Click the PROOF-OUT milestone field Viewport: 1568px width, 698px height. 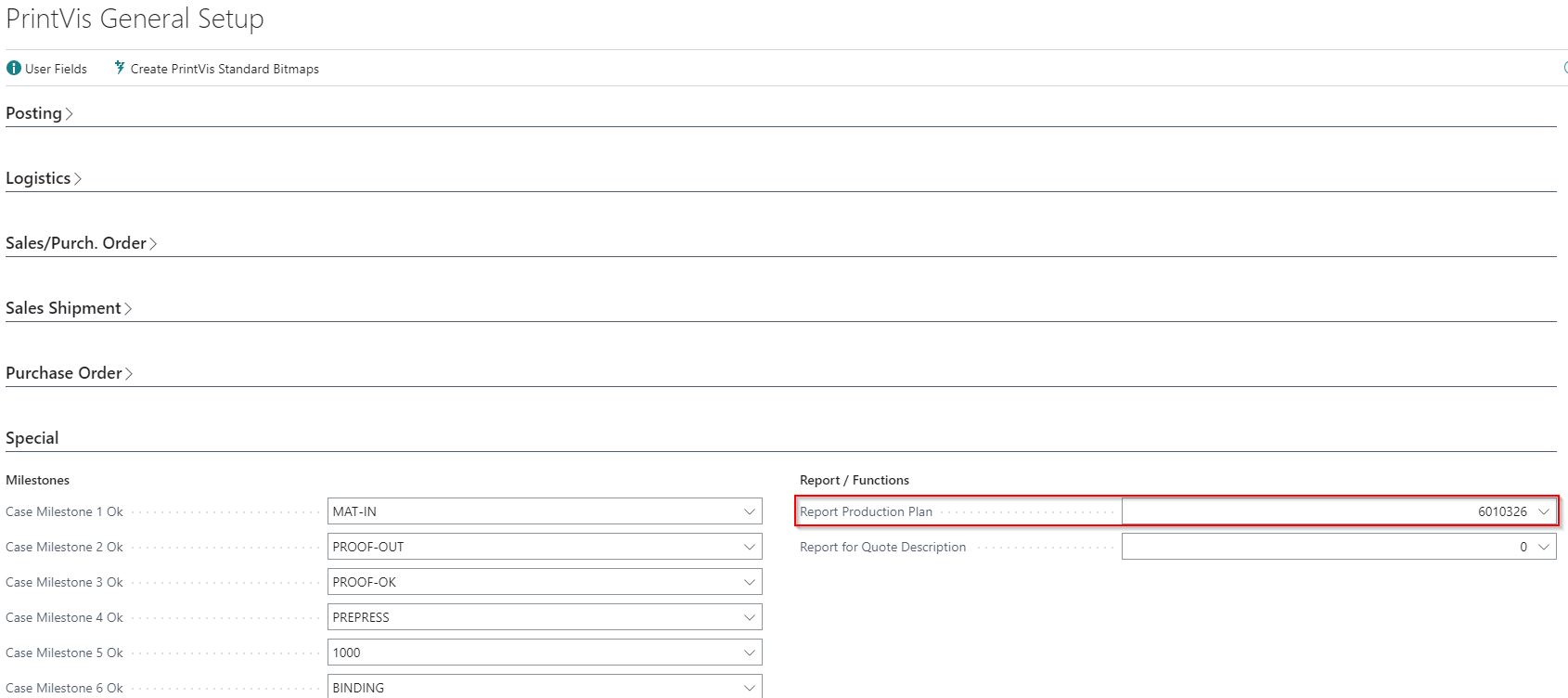545,547
